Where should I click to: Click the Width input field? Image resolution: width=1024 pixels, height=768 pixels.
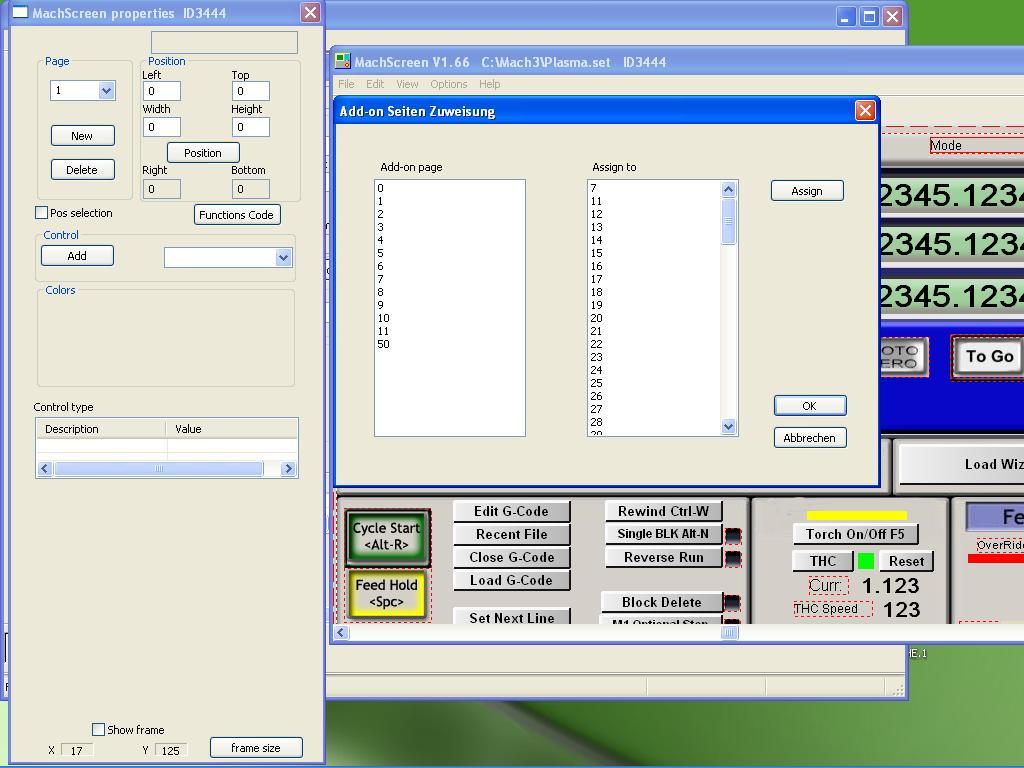tap(161, 127)
